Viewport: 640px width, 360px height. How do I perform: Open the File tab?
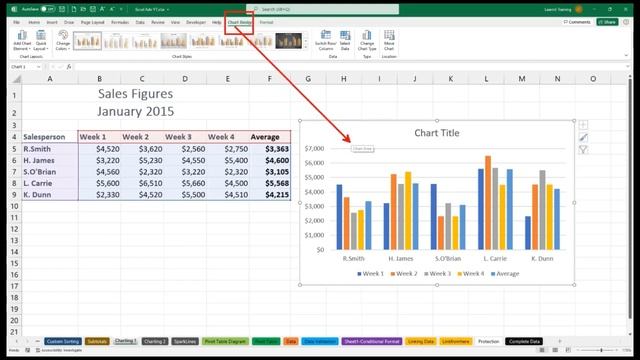coord(16,22)
